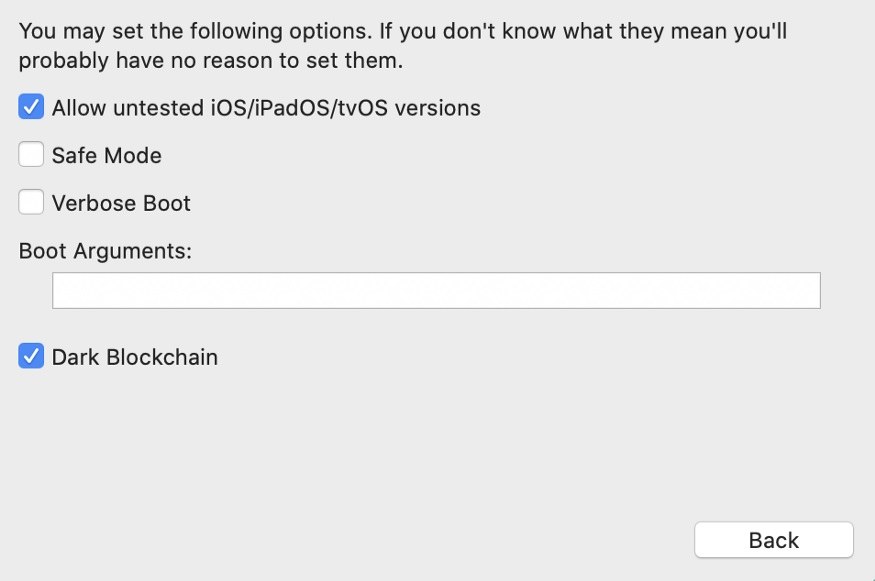The height and width of the screenshot is (581, 875).
Task: Click the Safe Mode label text
Action: [x=105, y=155]
